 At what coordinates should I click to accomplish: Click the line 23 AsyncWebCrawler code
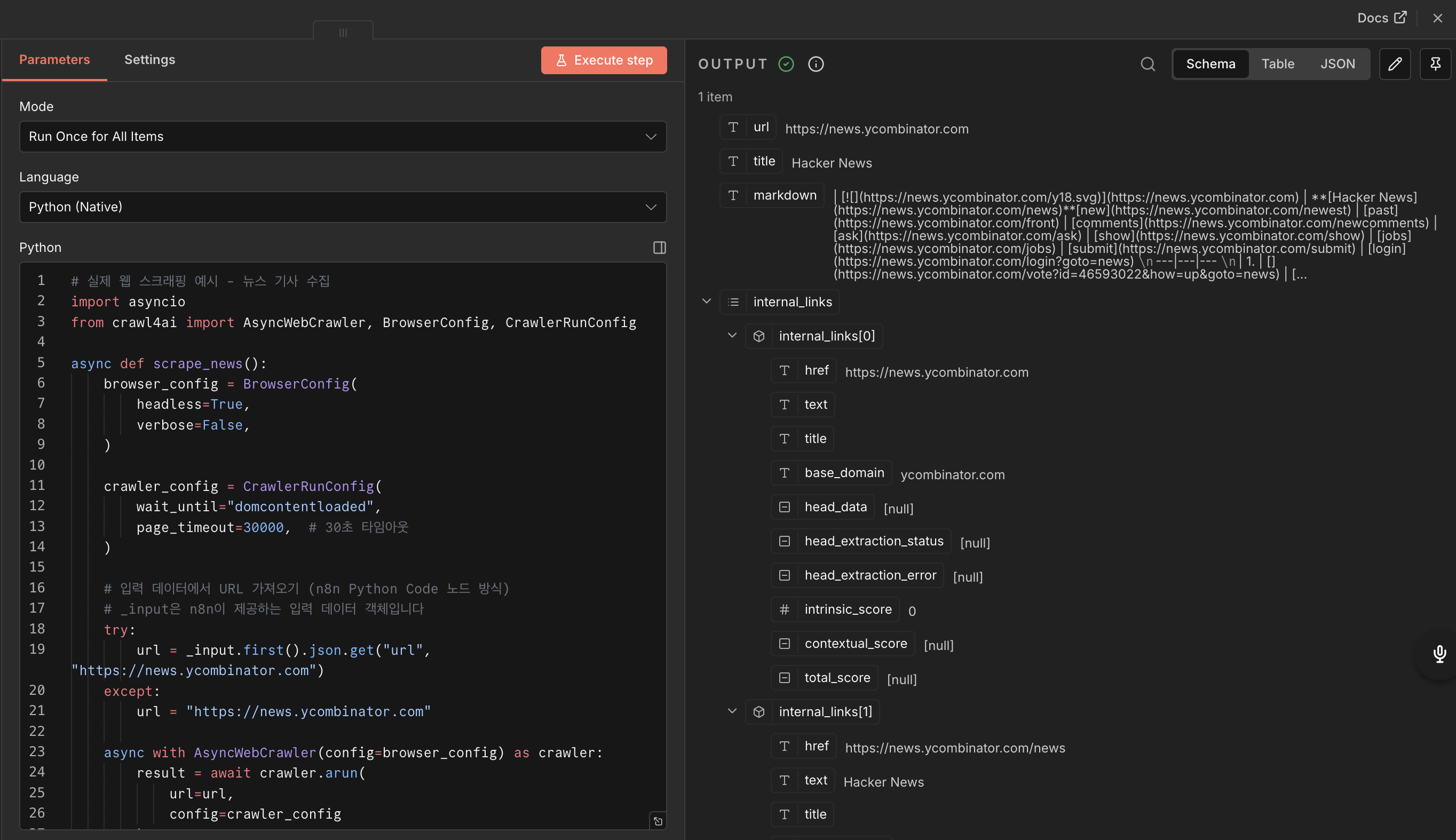pyautogui.click(x=353, y=752)
